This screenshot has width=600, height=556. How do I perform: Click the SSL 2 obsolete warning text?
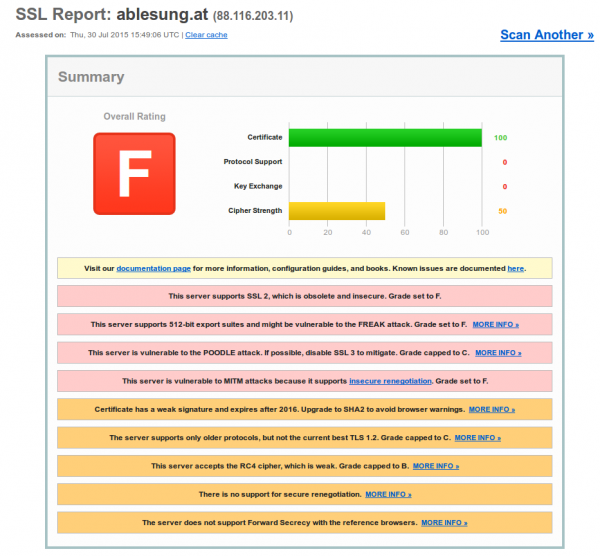[x=305, y=296]
